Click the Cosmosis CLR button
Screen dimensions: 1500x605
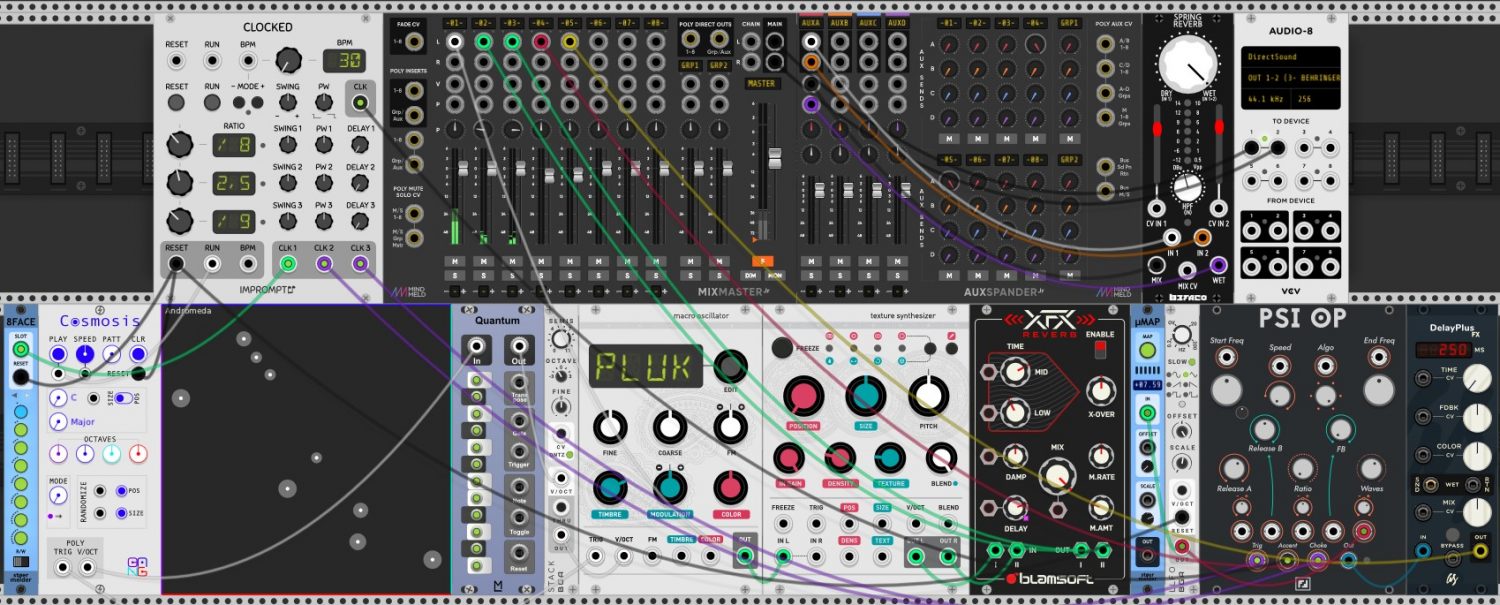click(x=138, y=354)
